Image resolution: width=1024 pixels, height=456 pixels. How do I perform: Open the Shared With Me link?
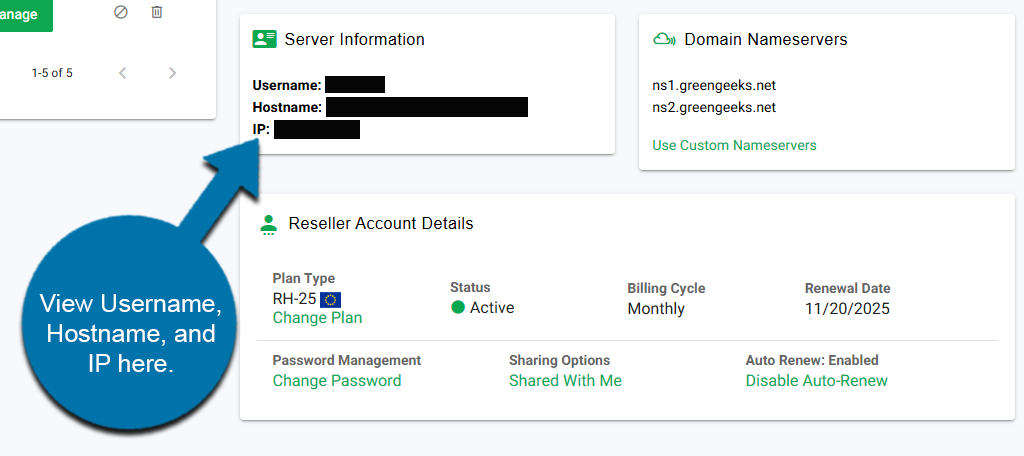click(565, 381)
